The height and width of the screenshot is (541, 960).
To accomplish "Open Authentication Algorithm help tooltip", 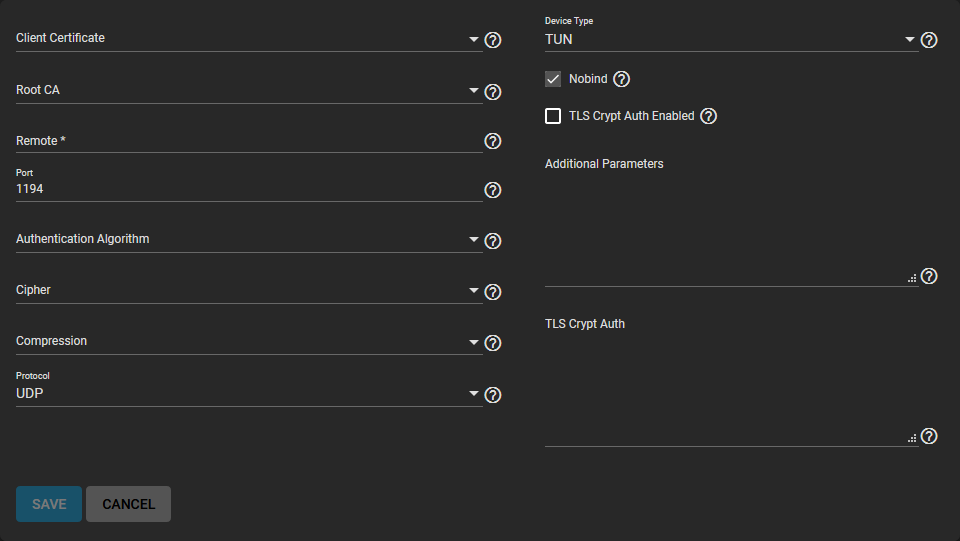I will [492, 241].
